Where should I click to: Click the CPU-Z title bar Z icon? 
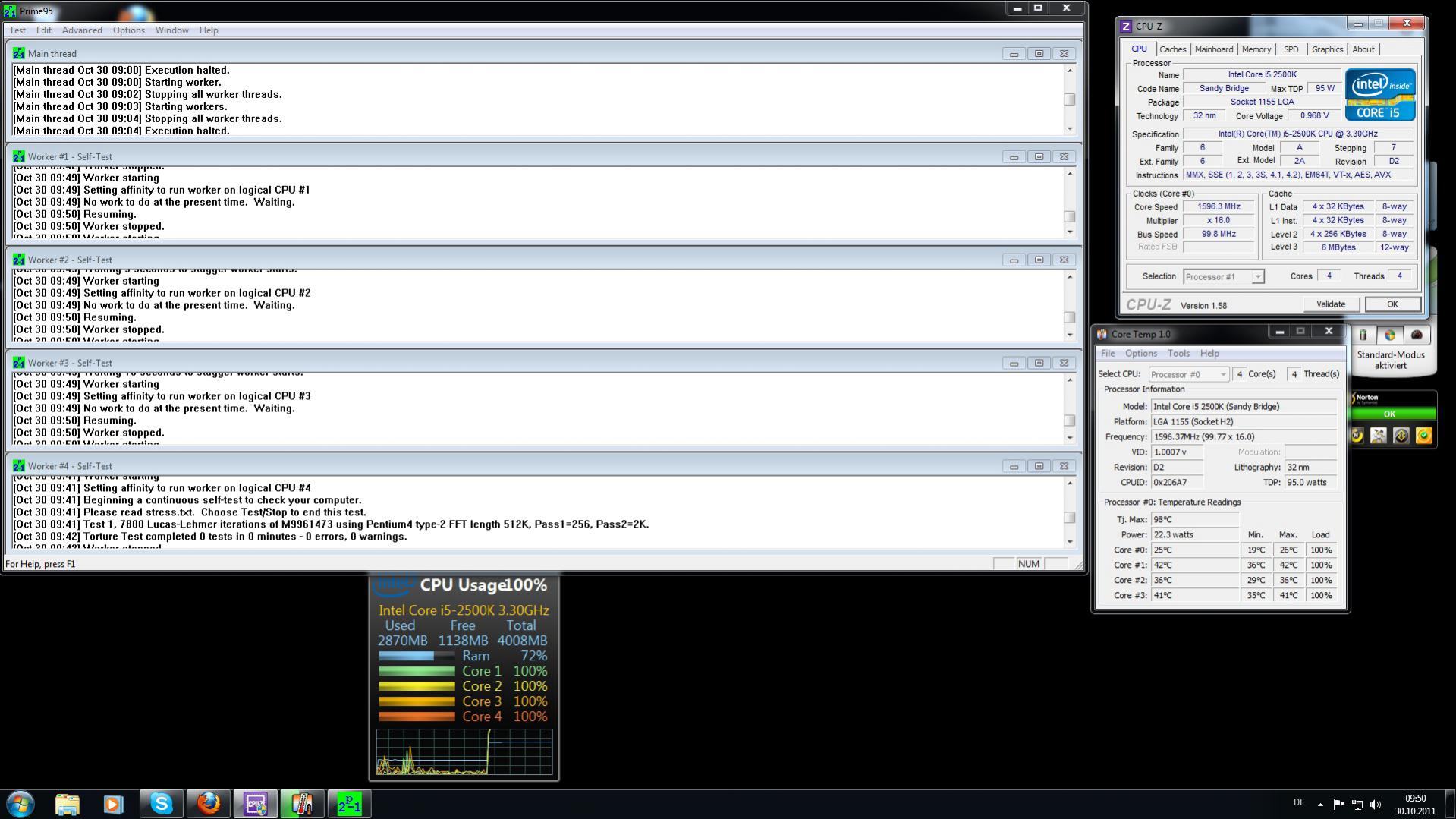click(x=1126, y=27)
